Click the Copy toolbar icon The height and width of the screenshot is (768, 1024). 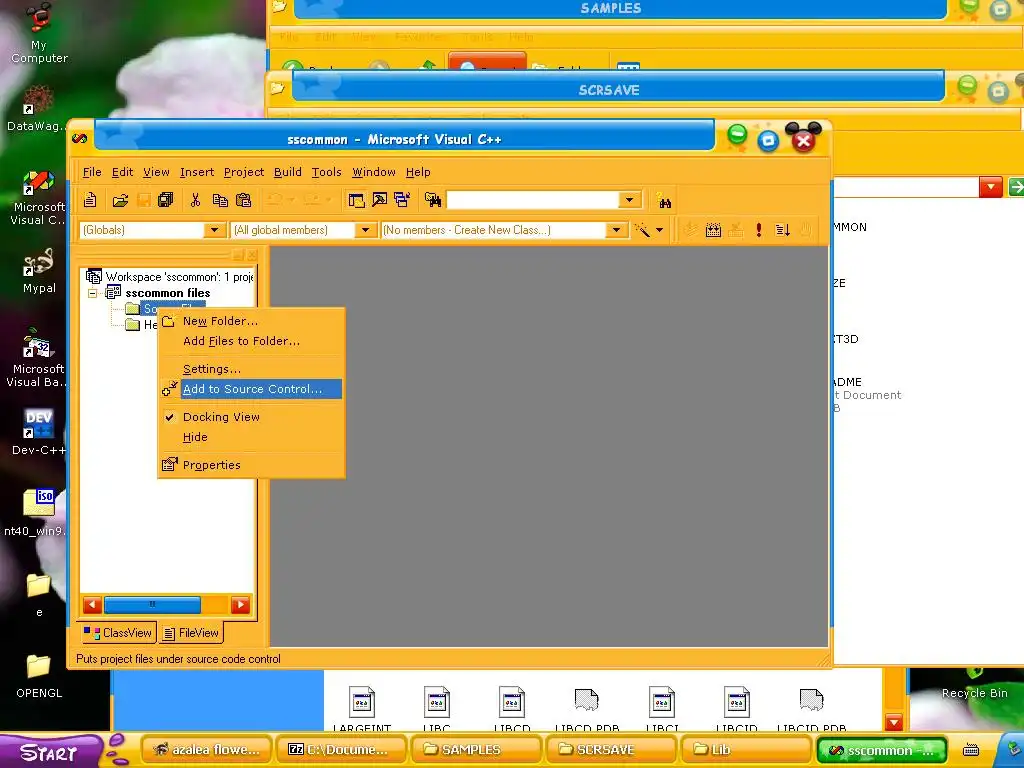tap(220, 200)
